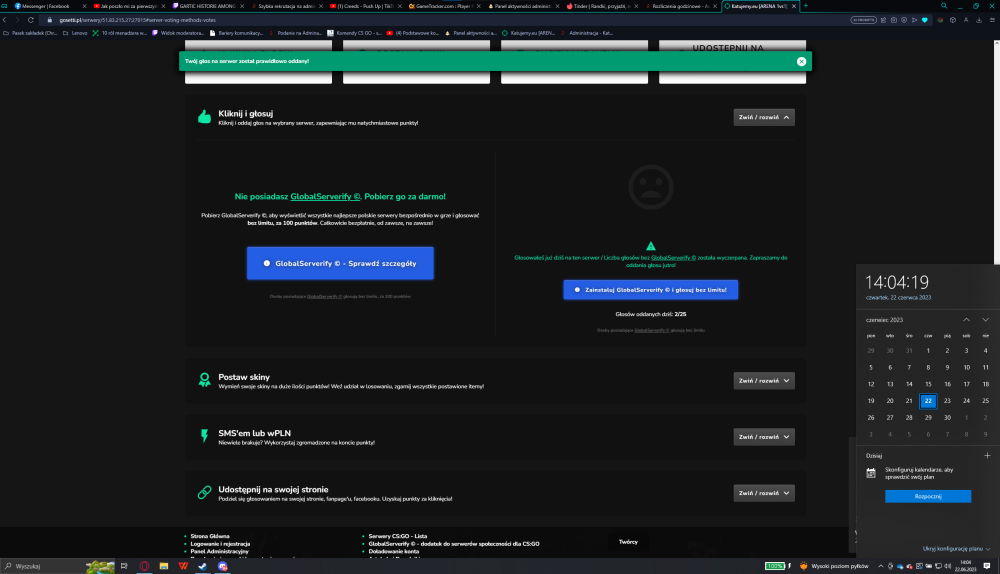
Task: Open File Explorer on taskbar
Action: 164,566
